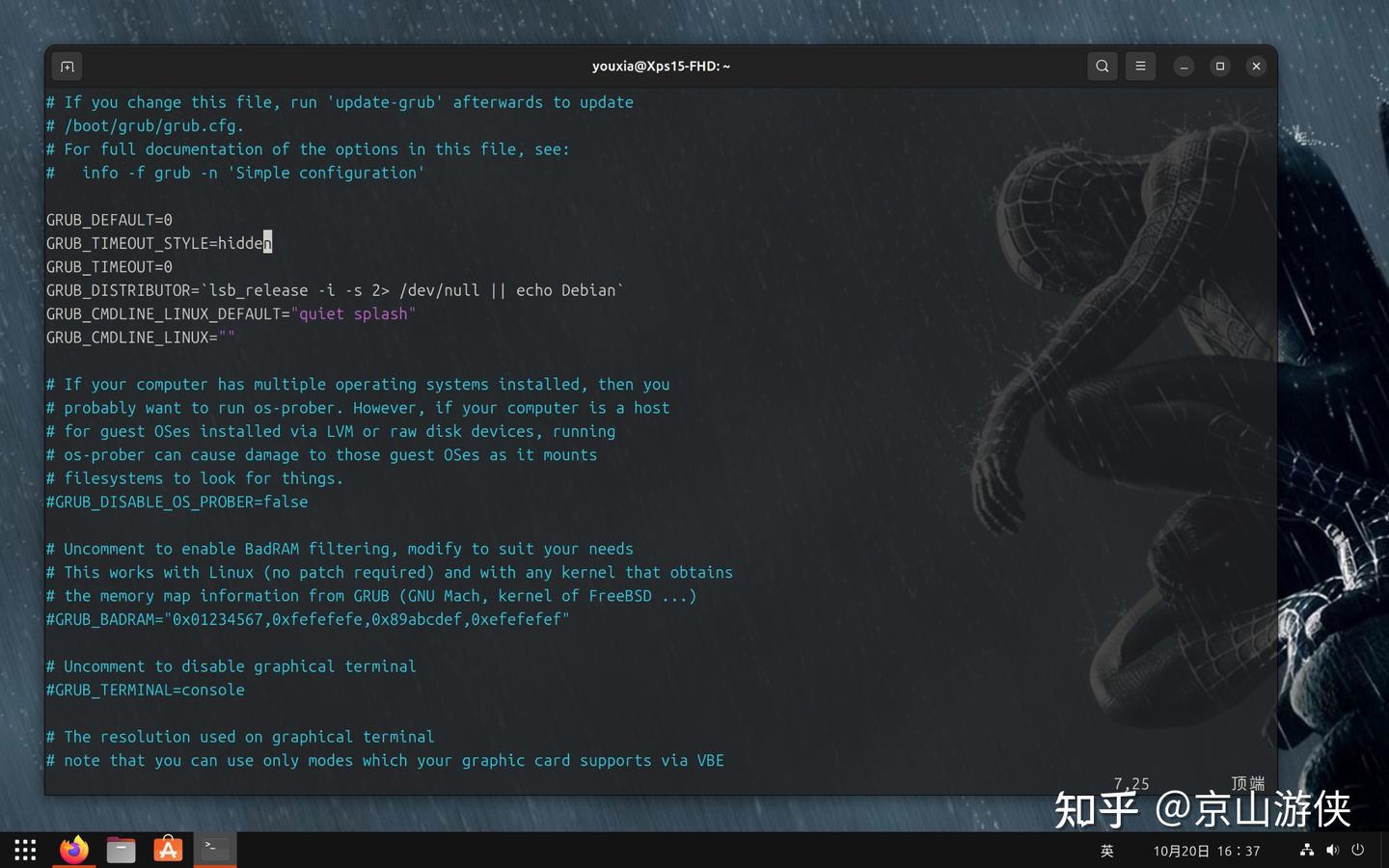
Task: Place cursor on the GRUB_TIMEOUT=0 line
Action: coord(109,267)
